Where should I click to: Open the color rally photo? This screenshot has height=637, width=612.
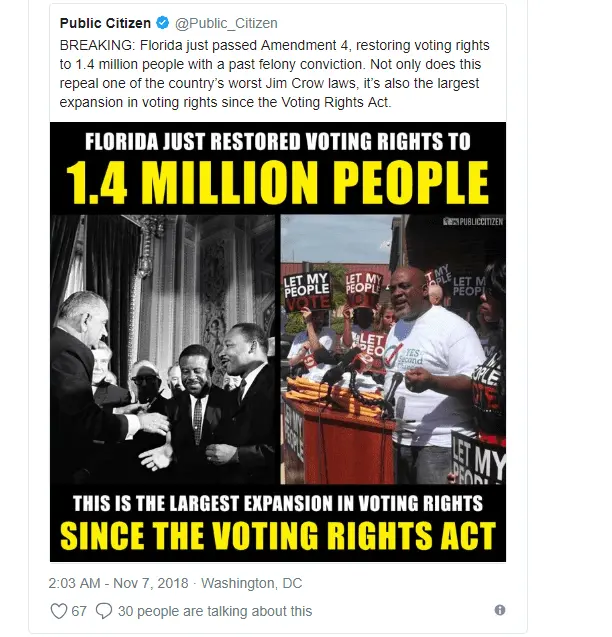point(393,348)
